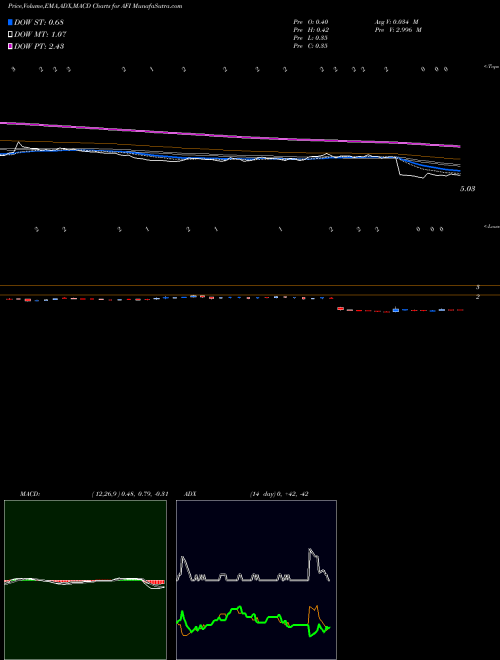
Task: Open the ADX indicator chart panel
Action: click(x=256, y=580)
